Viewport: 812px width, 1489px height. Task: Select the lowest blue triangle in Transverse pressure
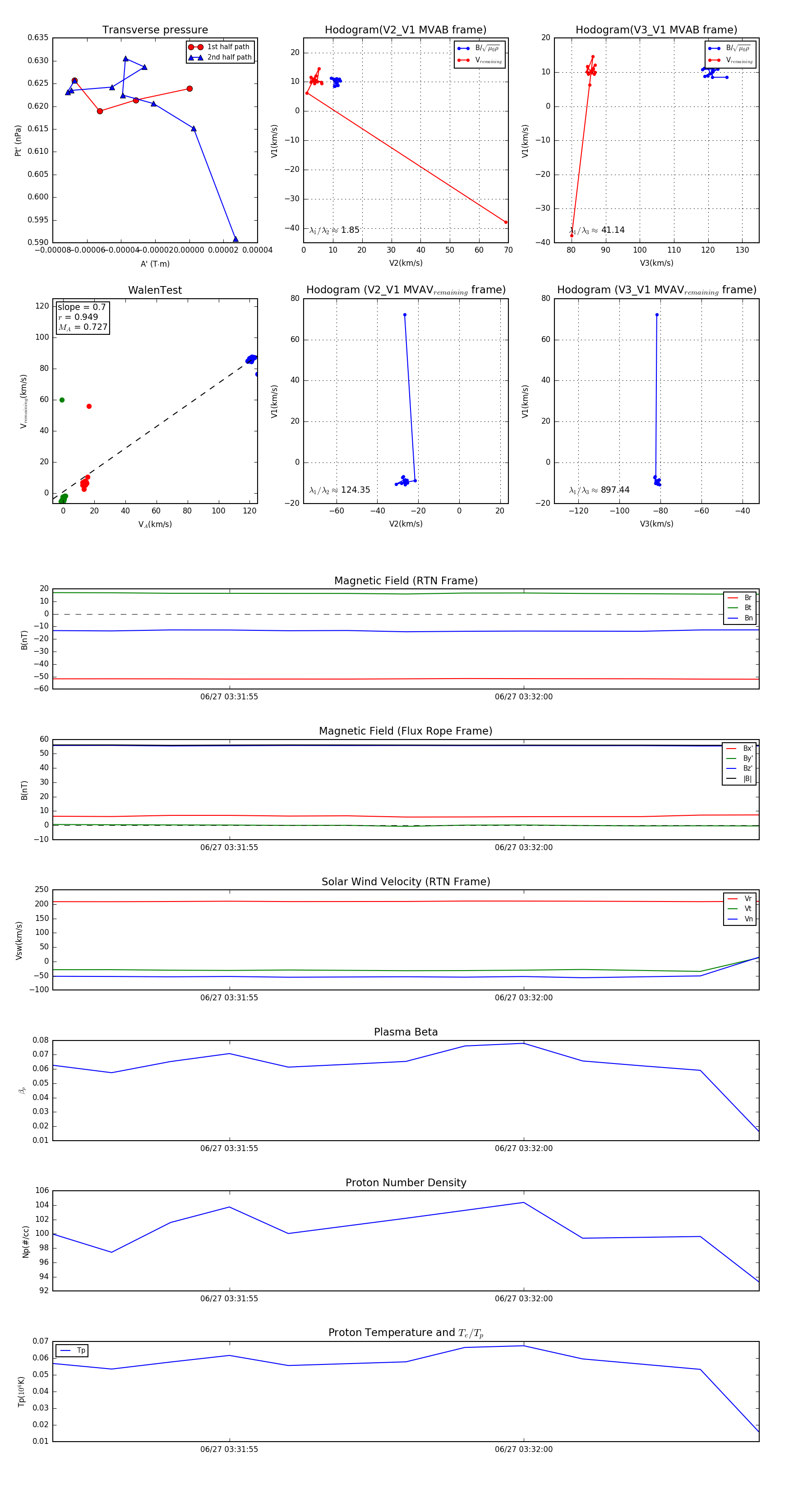(235, 239)
